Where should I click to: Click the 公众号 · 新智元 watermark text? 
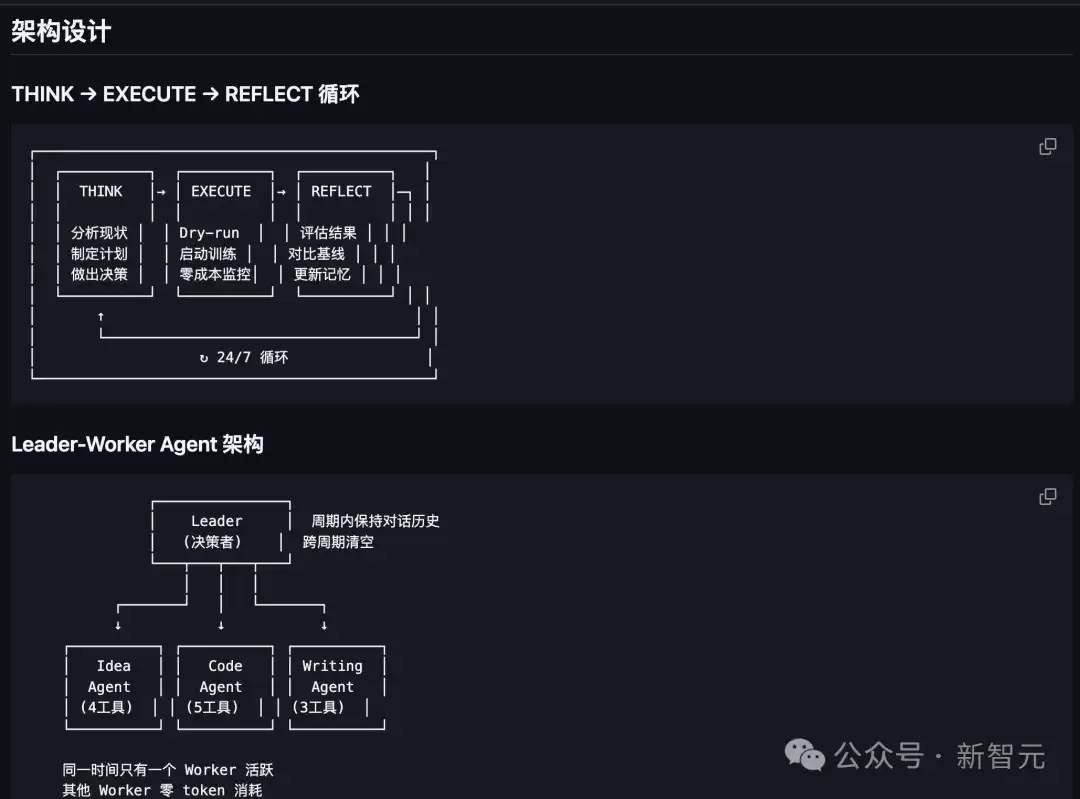tap(940, 756)
